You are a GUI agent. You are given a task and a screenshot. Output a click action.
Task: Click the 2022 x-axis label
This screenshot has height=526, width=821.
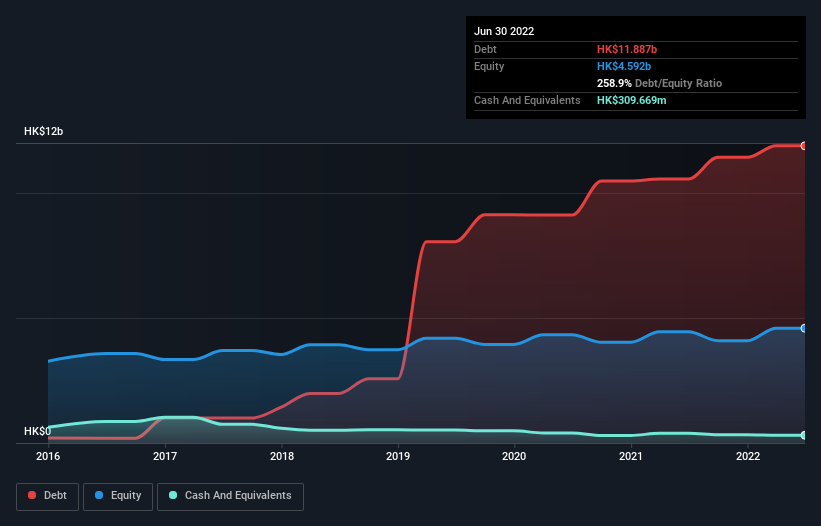click(748, 456)
